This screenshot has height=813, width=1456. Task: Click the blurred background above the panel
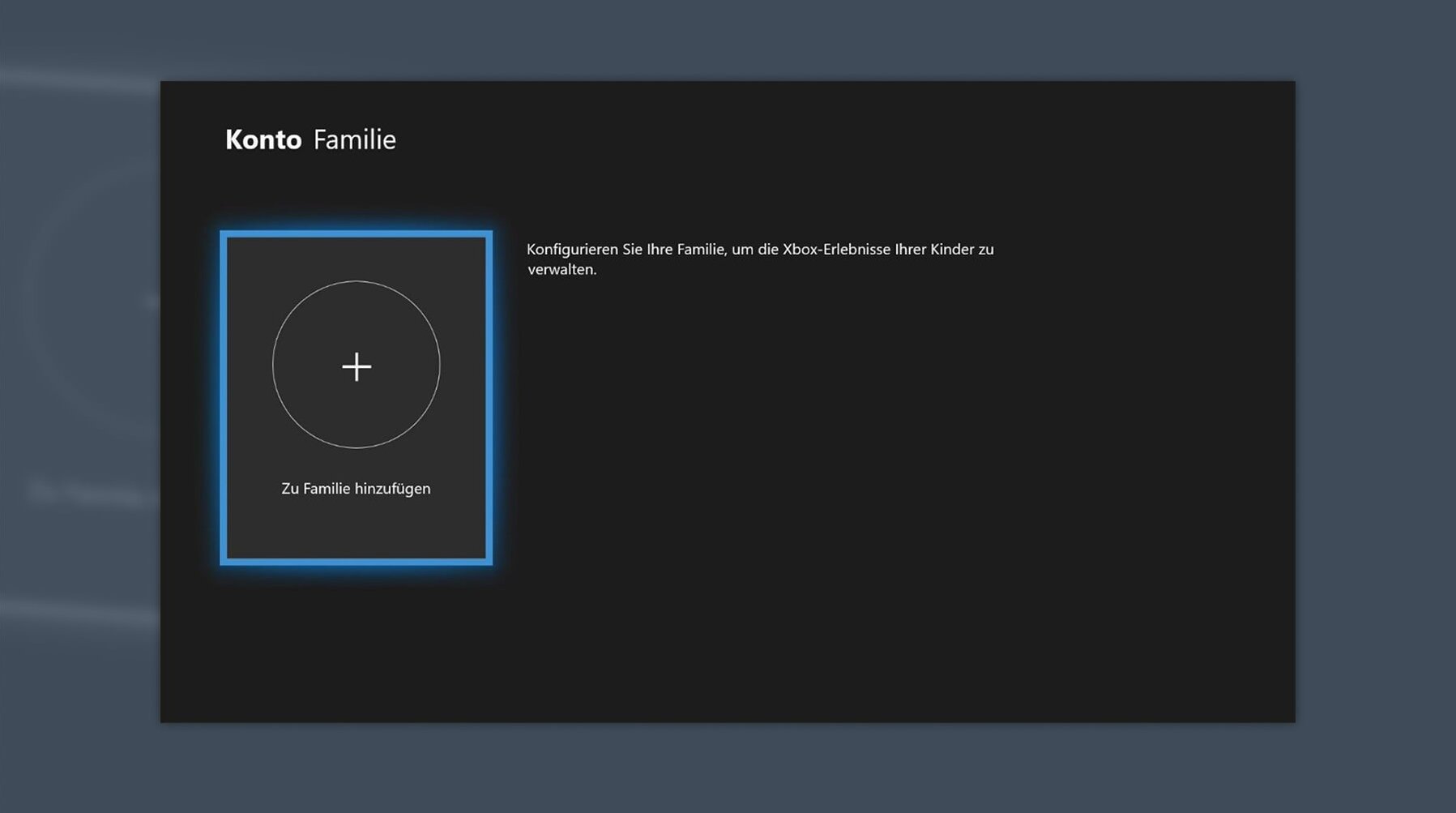click(x=728, y=39)
